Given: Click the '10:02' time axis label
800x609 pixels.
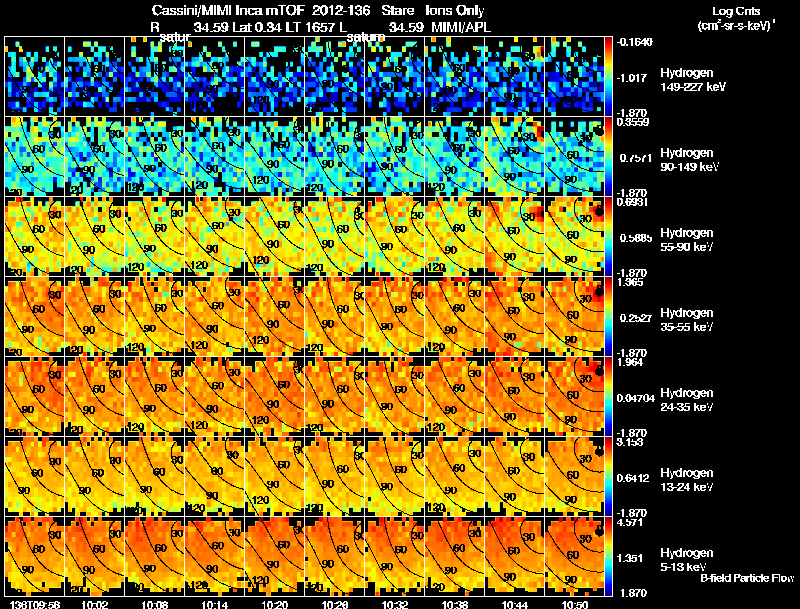Looking at the screenshot, I should tap(94, 604).
